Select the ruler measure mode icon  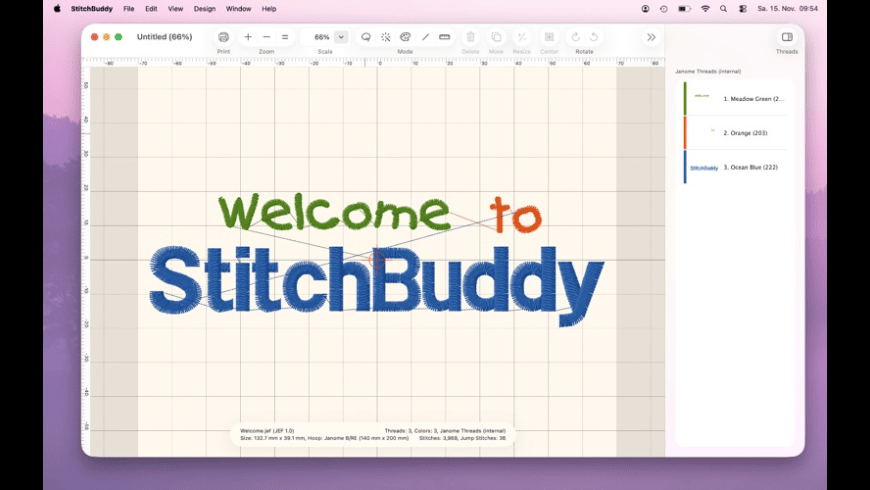(444, 37)
